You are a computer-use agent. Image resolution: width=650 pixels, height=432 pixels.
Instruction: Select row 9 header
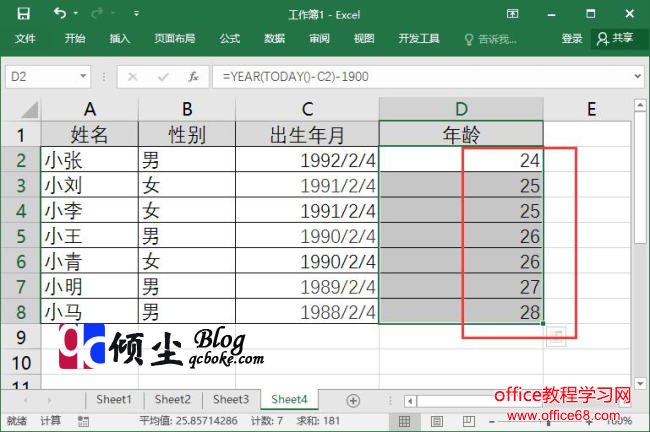20,337
